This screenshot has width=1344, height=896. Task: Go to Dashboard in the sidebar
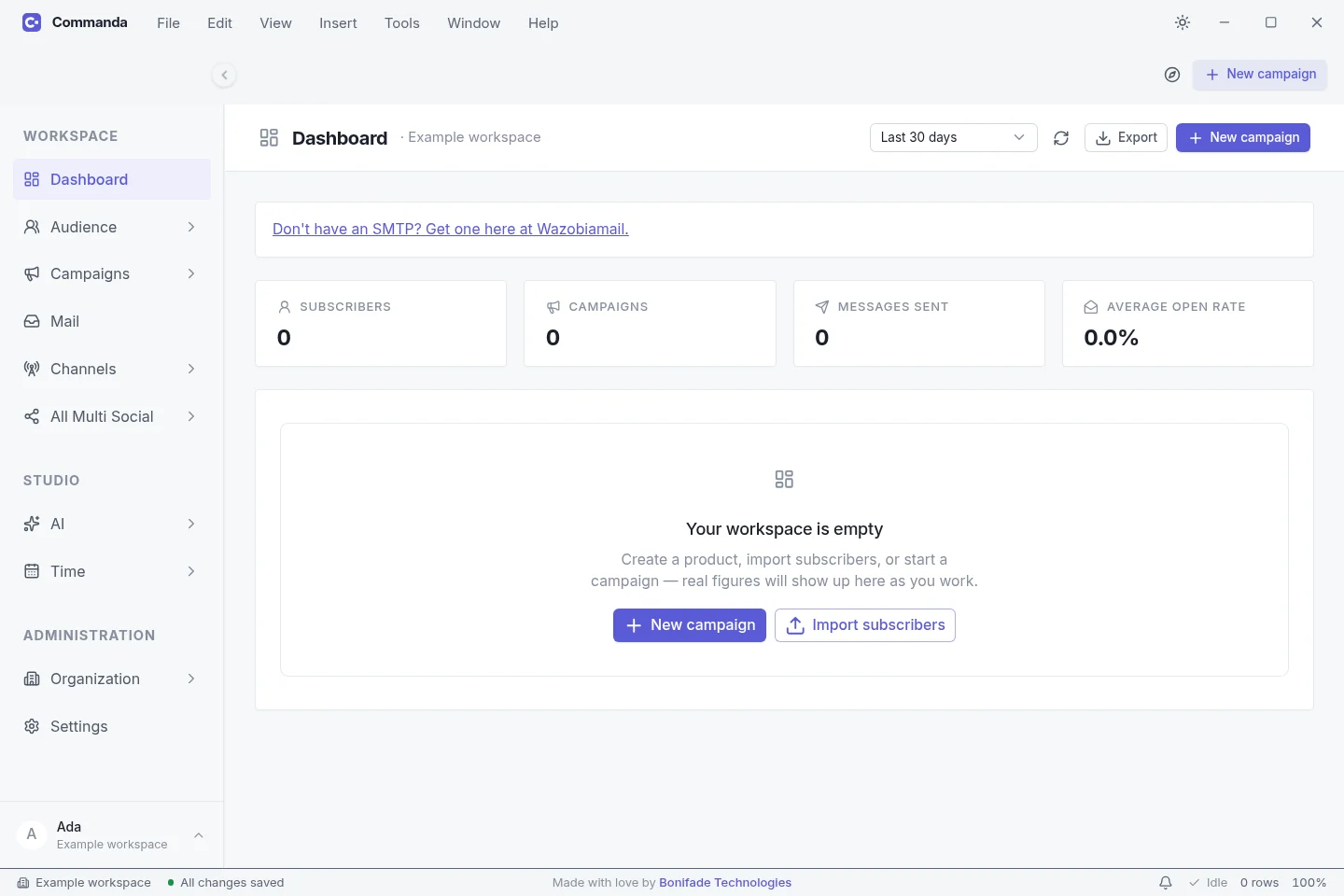[x=112, y=179]
